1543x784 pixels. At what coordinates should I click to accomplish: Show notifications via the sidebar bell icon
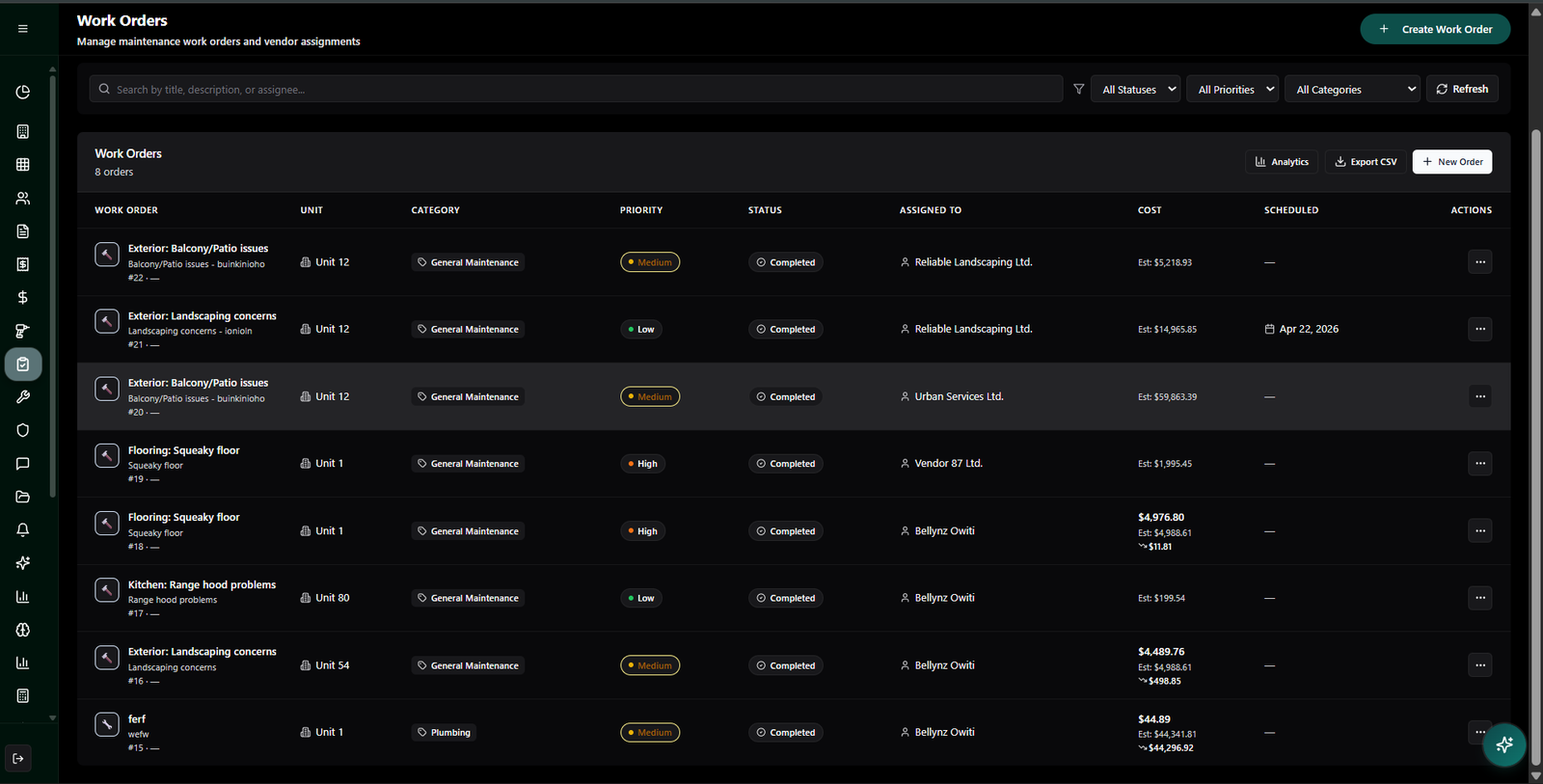(23, 529)
